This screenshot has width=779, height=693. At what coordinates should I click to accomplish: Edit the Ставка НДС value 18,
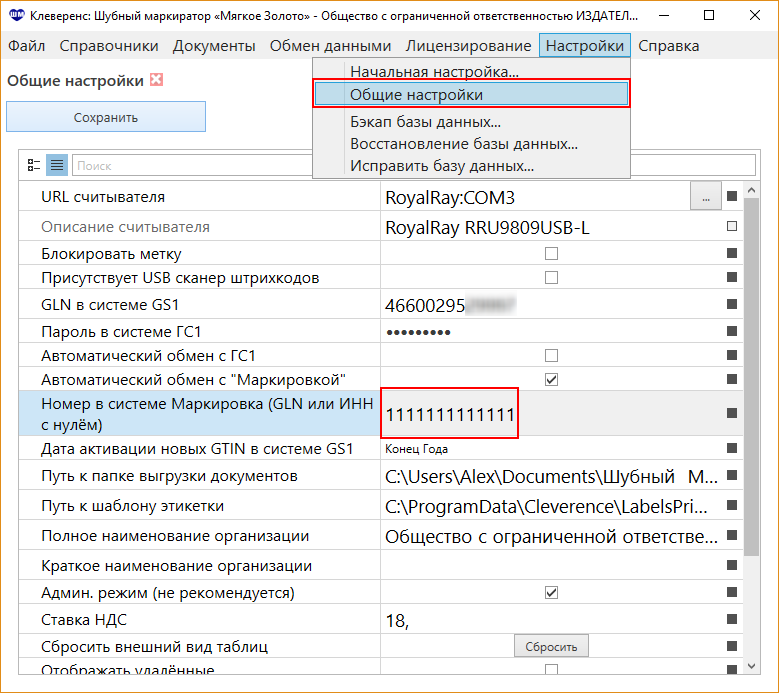(x=551, y=620)
